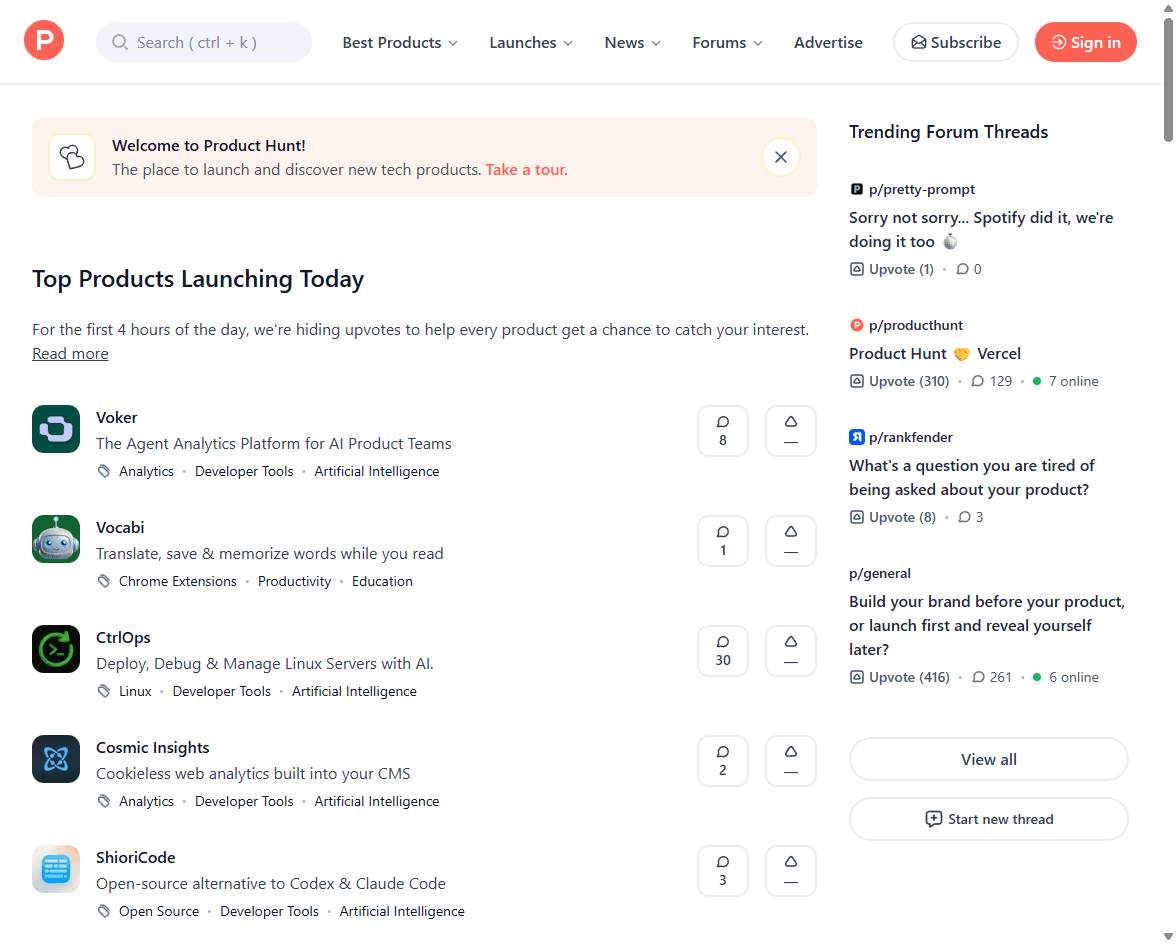
Task: View the 30 comments on CtrlOps
Action: (723, 651)
